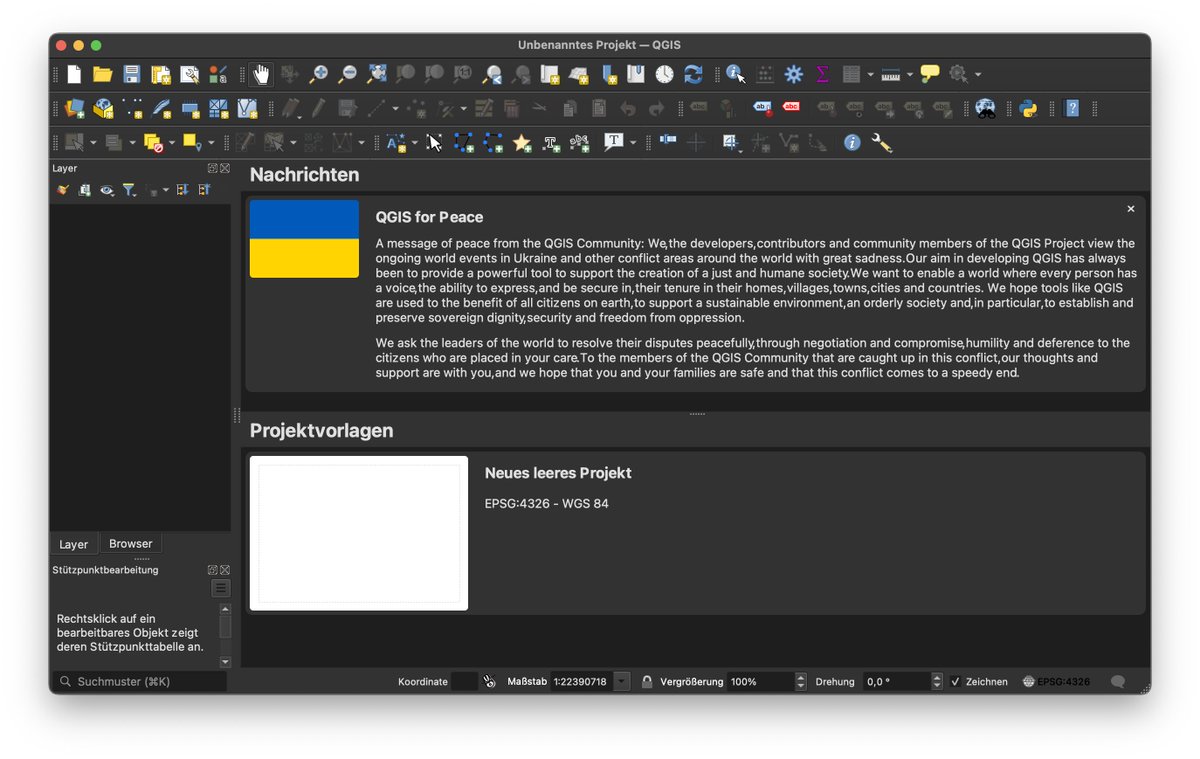This screenshot has width=1200, height=759.
Task: Open the Layout Manager icon
Action: pyautogui.click(x=189, y=74)
